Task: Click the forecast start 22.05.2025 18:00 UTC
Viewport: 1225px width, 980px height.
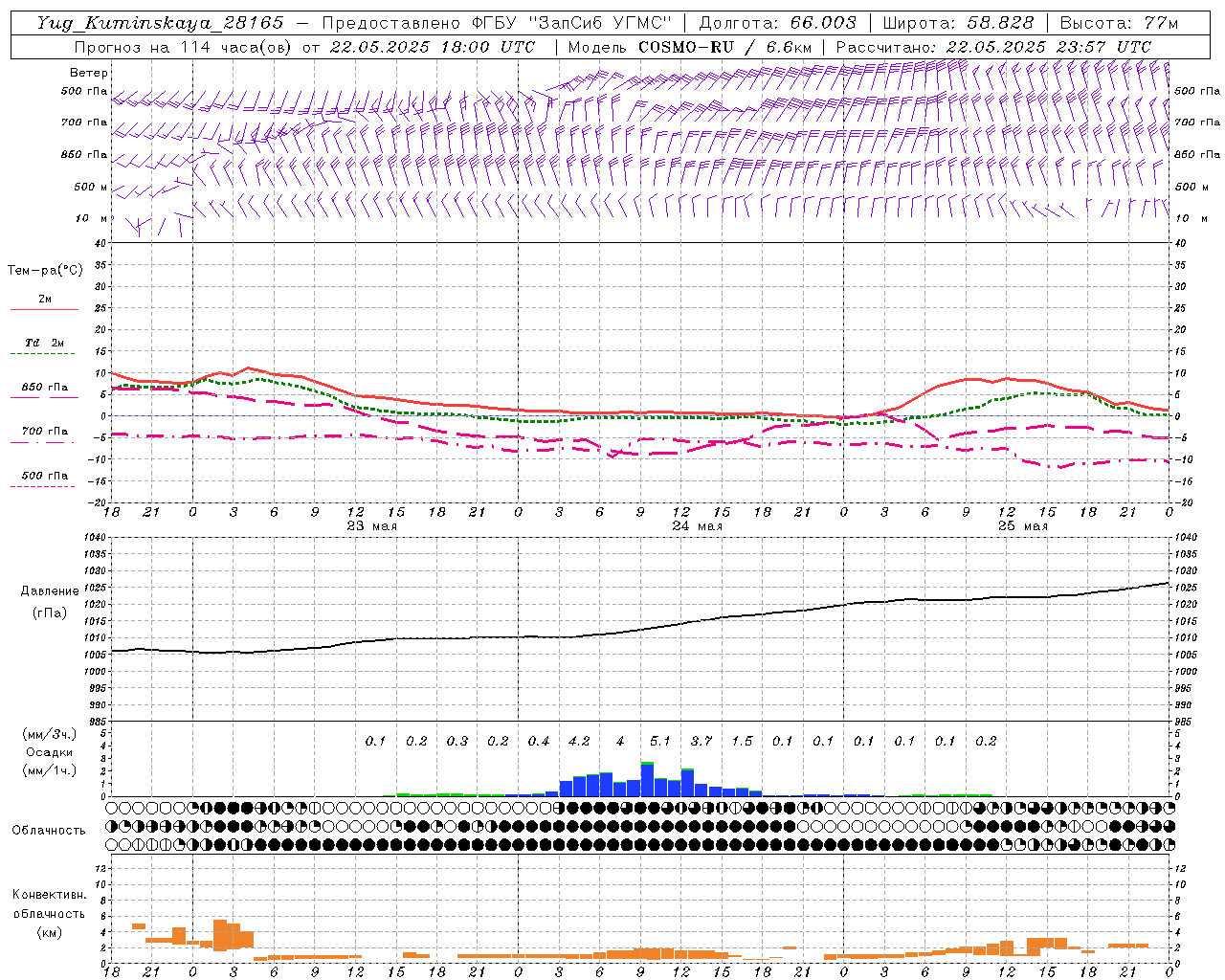Action: pyautogui.click(x=433, y=47)
